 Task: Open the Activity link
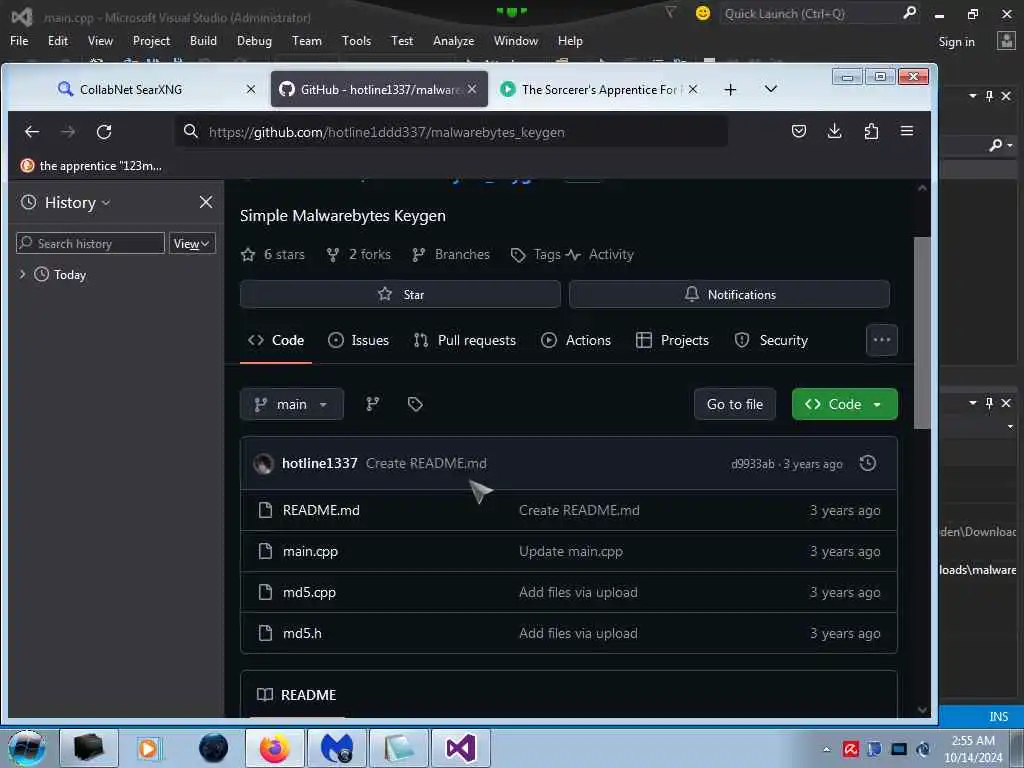600,255
